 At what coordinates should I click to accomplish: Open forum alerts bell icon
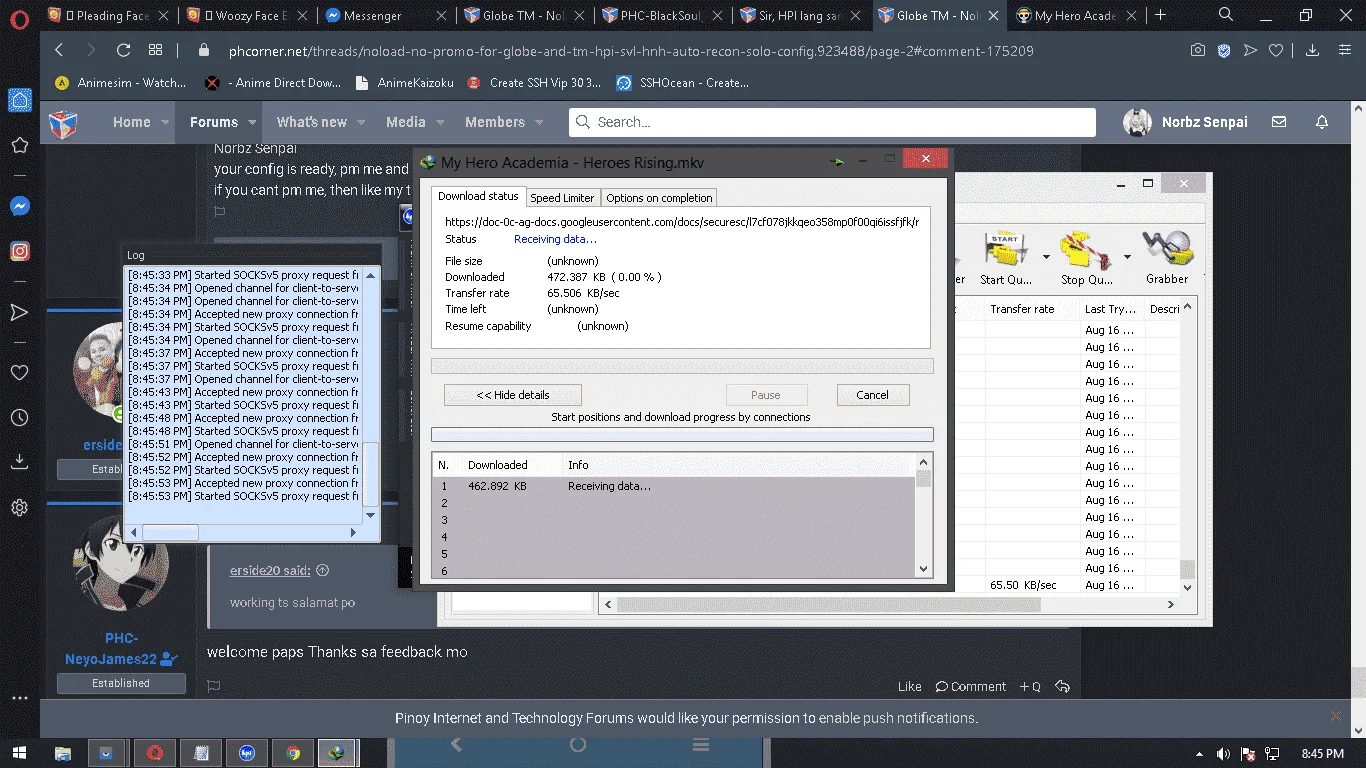[x=1322, y=122]
